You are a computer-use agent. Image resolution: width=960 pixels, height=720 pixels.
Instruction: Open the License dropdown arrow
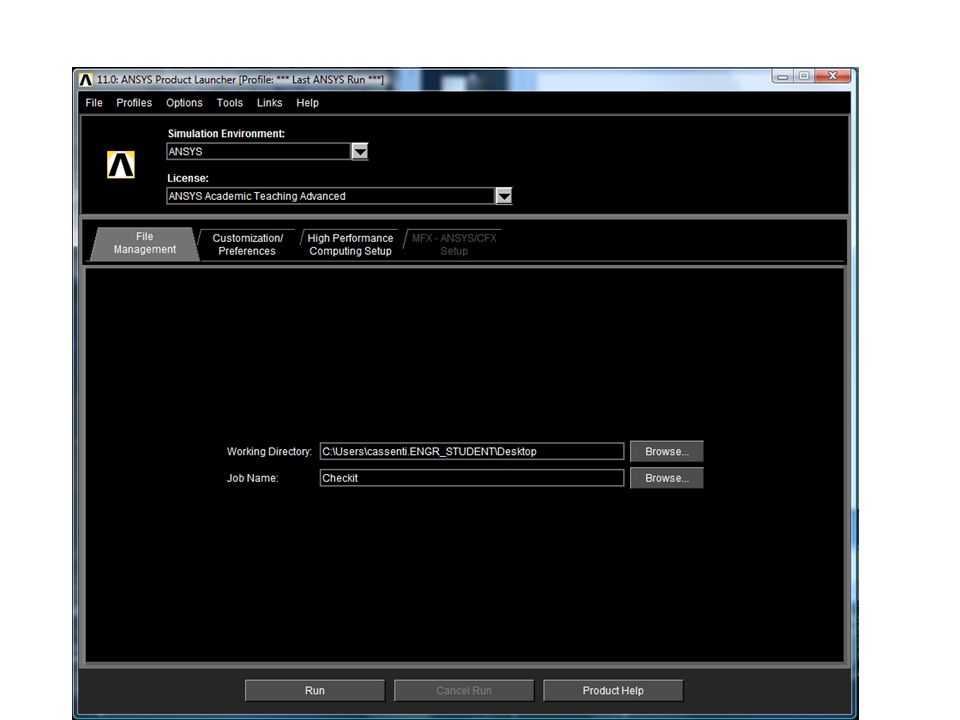tap(503, 196)
